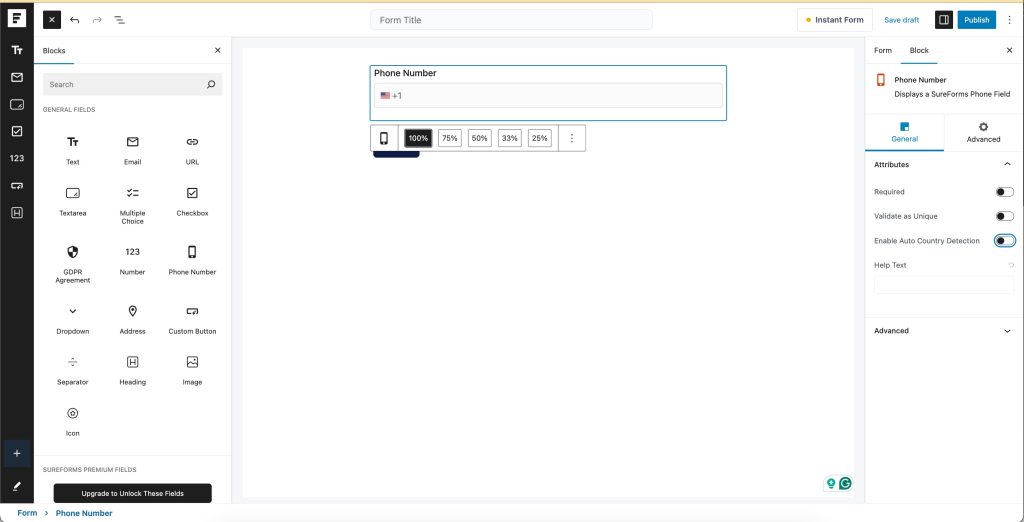Click the Publish button
Image resolution: width=1024 pixels, height=522 pixels.
click(976, 20)
